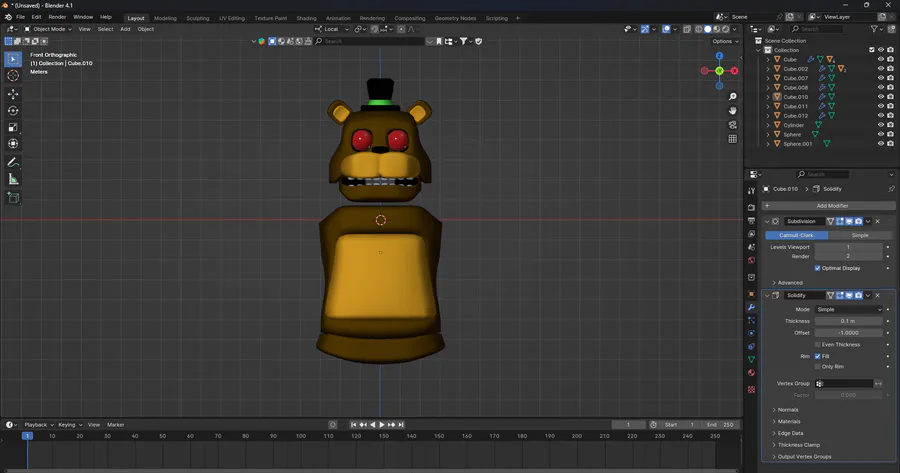Viewport: 900px width, 473px height.
Task: Switch to the Geometry Nodes workspace tab
Action: 455,18
